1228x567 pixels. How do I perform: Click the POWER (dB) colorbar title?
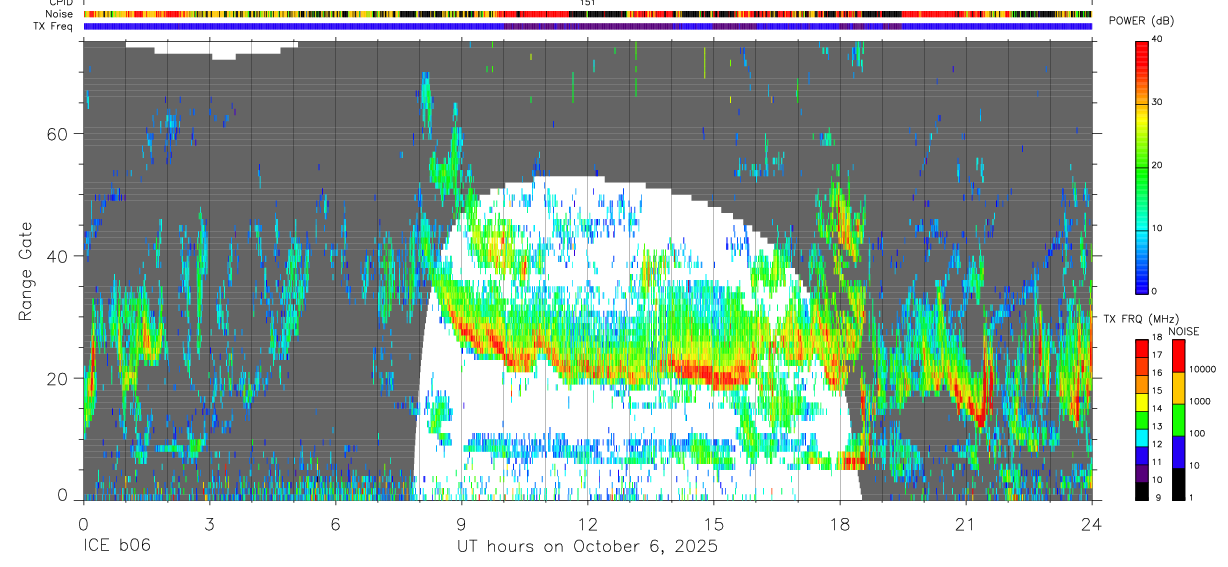point(1141,22)
